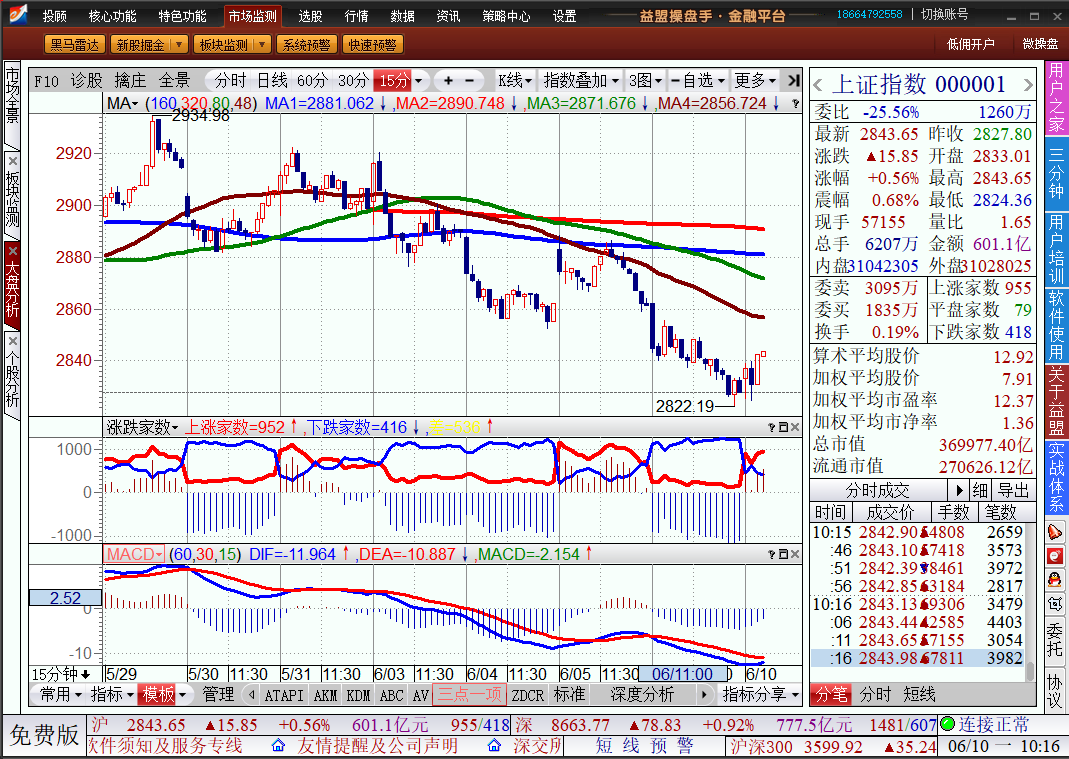Switch to 分时 intraday view
Image resolution: width=1069 pixels, height=759 pixels.
[230, 81]
